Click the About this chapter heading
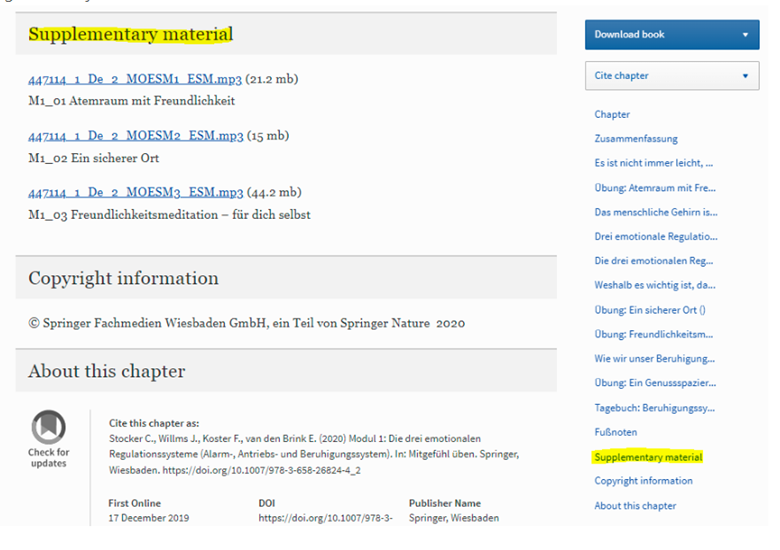 point(106,371)
